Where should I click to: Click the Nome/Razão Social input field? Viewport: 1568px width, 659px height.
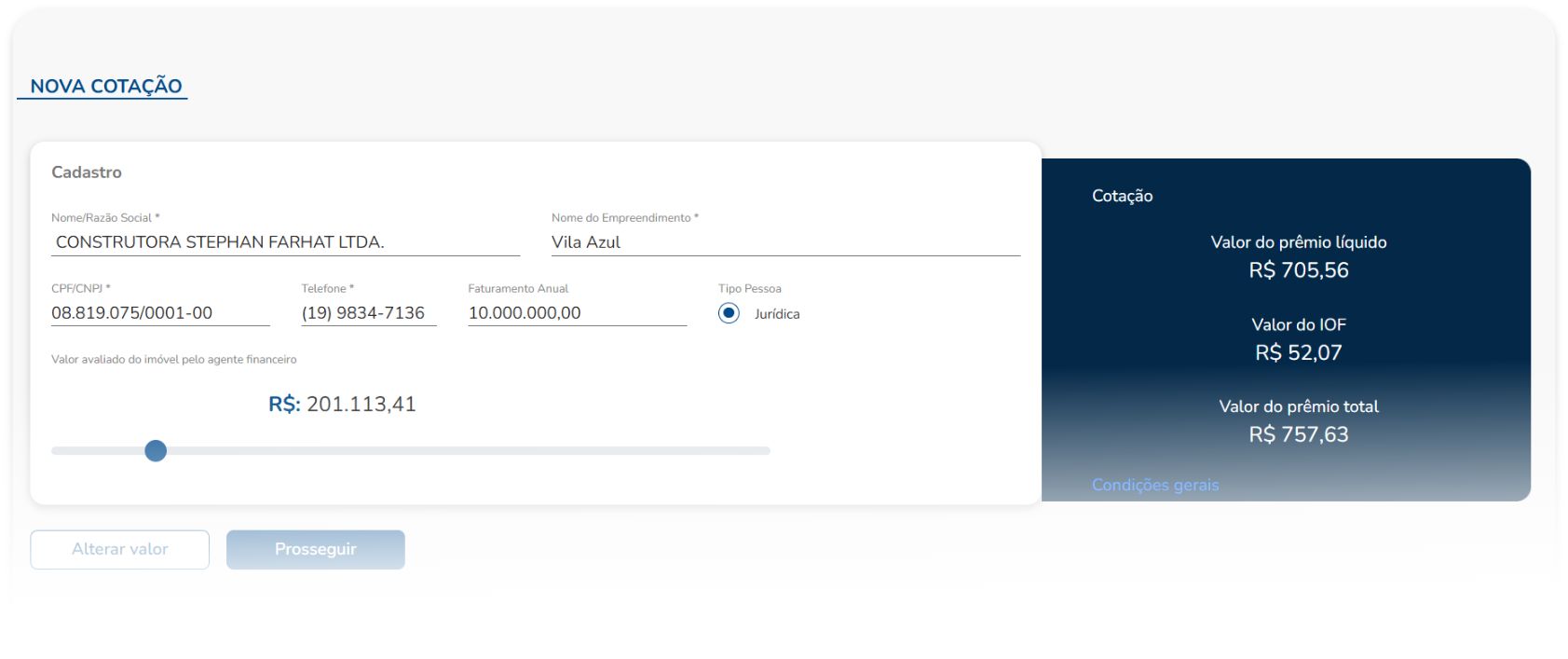pos(285,242)
